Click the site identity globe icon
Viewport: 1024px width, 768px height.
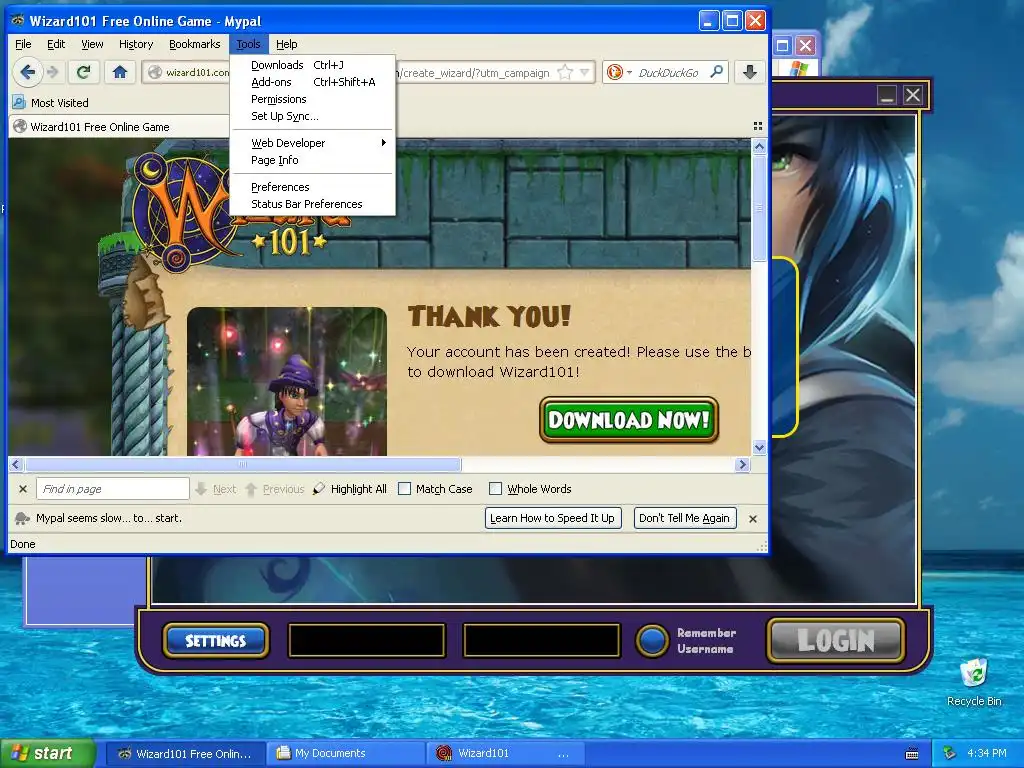coord(155,72)
